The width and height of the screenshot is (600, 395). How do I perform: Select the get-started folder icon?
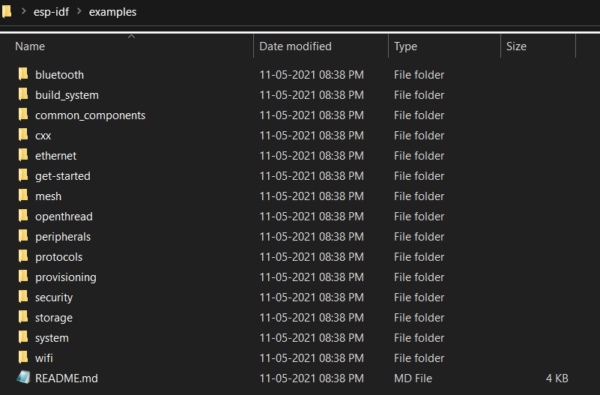[23, 175]
